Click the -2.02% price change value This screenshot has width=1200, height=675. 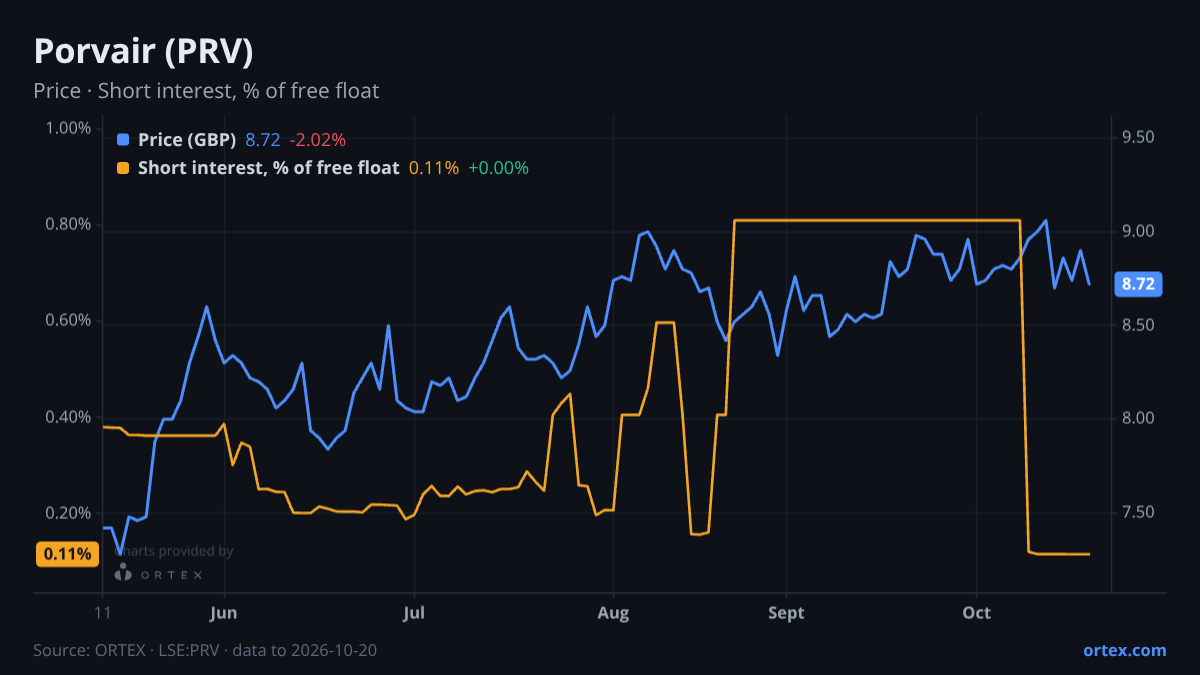tap(317, 140)
